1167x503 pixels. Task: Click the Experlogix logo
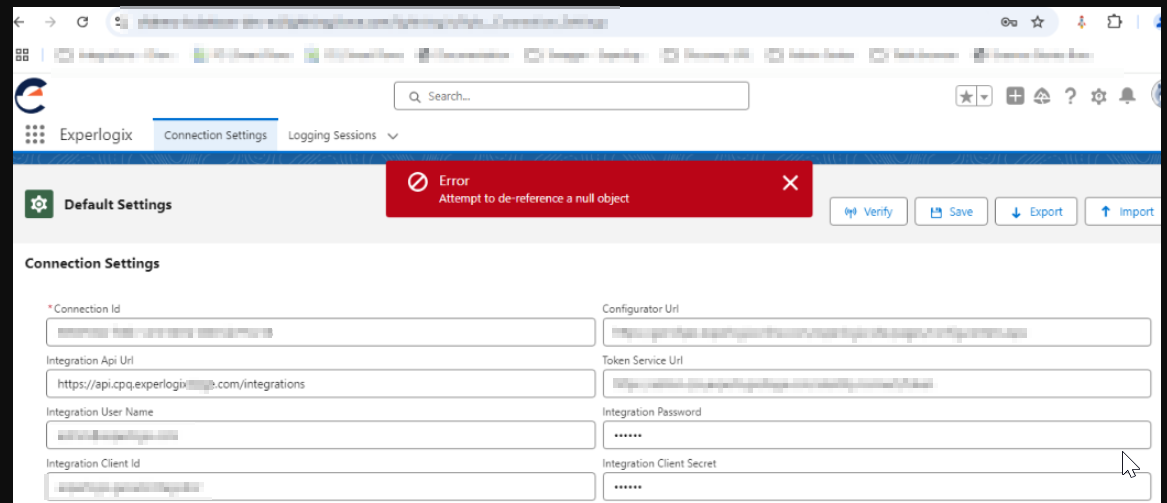click(x=31, y=95)
